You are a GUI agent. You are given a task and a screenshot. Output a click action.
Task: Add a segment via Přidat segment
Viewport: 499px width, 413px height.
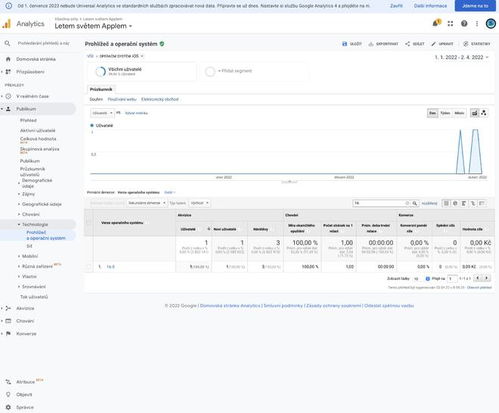click(235, 71)
